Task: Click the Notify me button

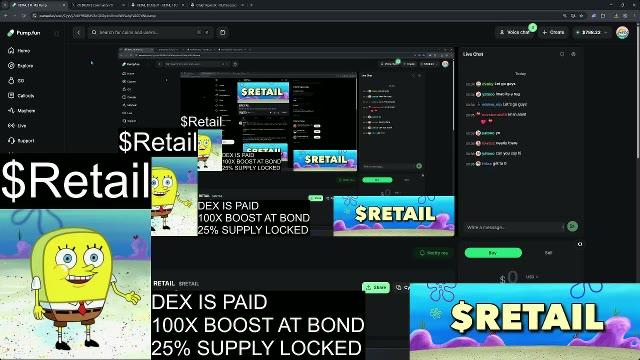Action: pyautogui.click(x=433, y=253)
